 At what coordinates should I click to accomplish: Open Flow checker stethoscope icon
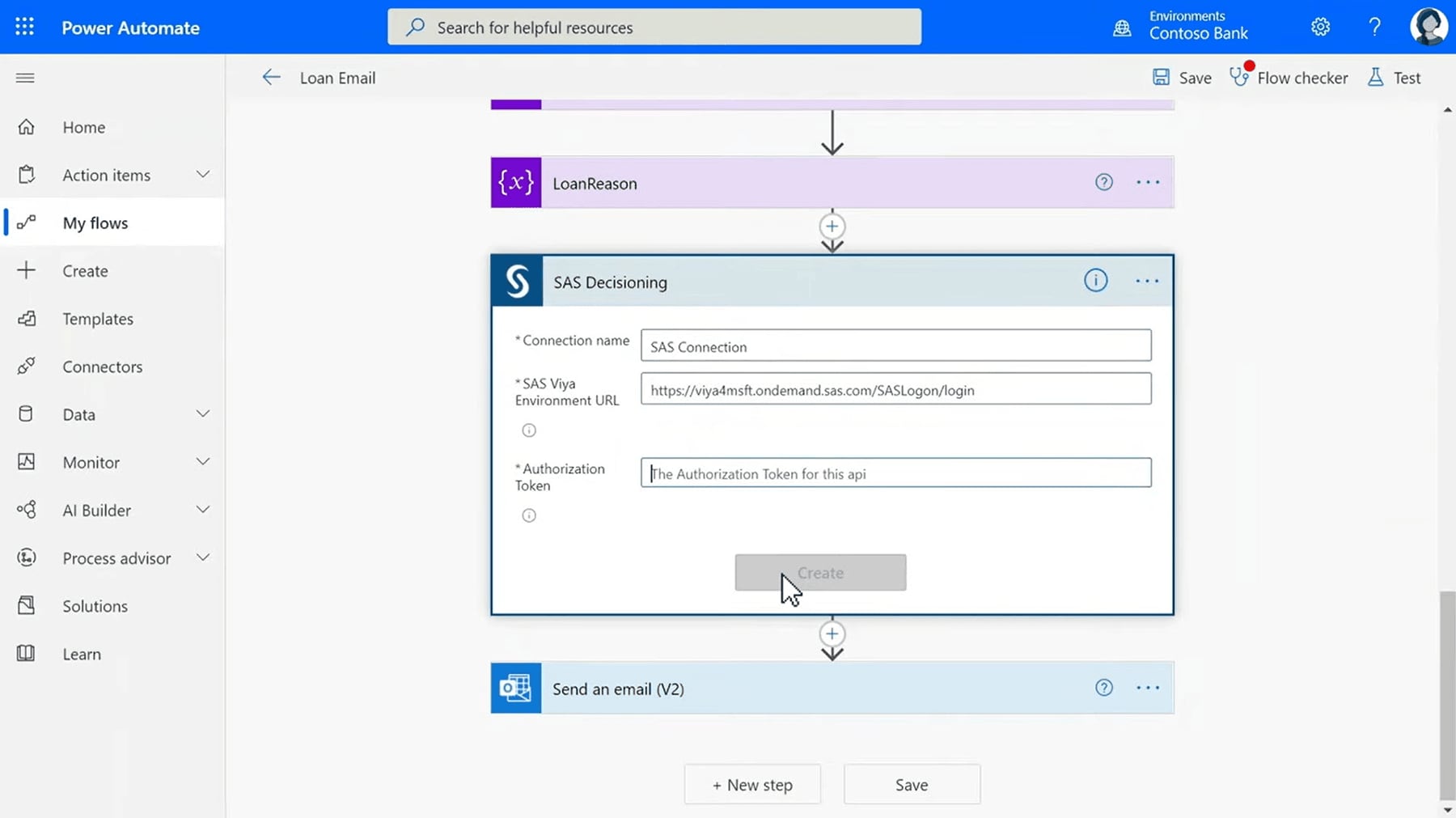(x=1238, y=77)
